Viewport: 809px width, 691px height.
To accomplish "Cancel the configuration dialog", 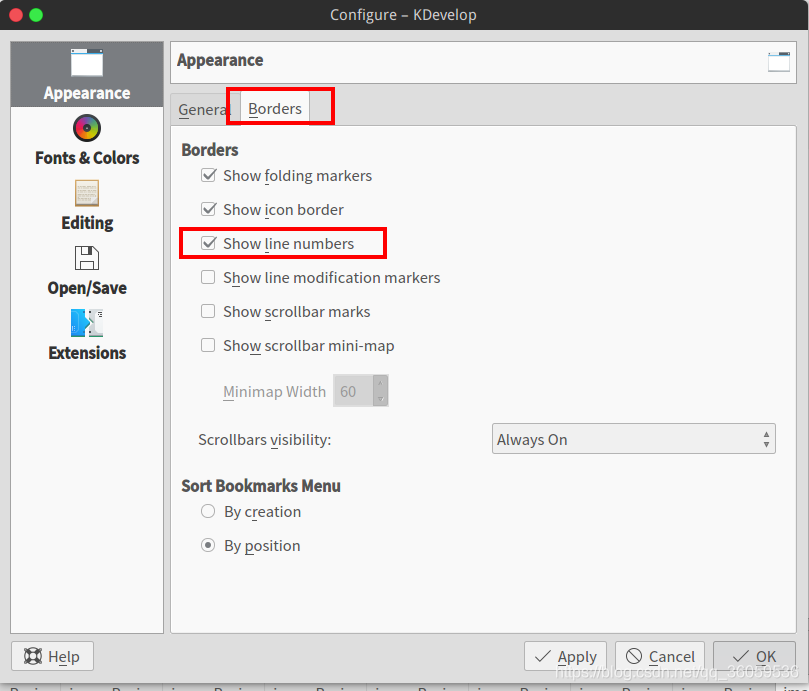I will click(x=660, y=656).
